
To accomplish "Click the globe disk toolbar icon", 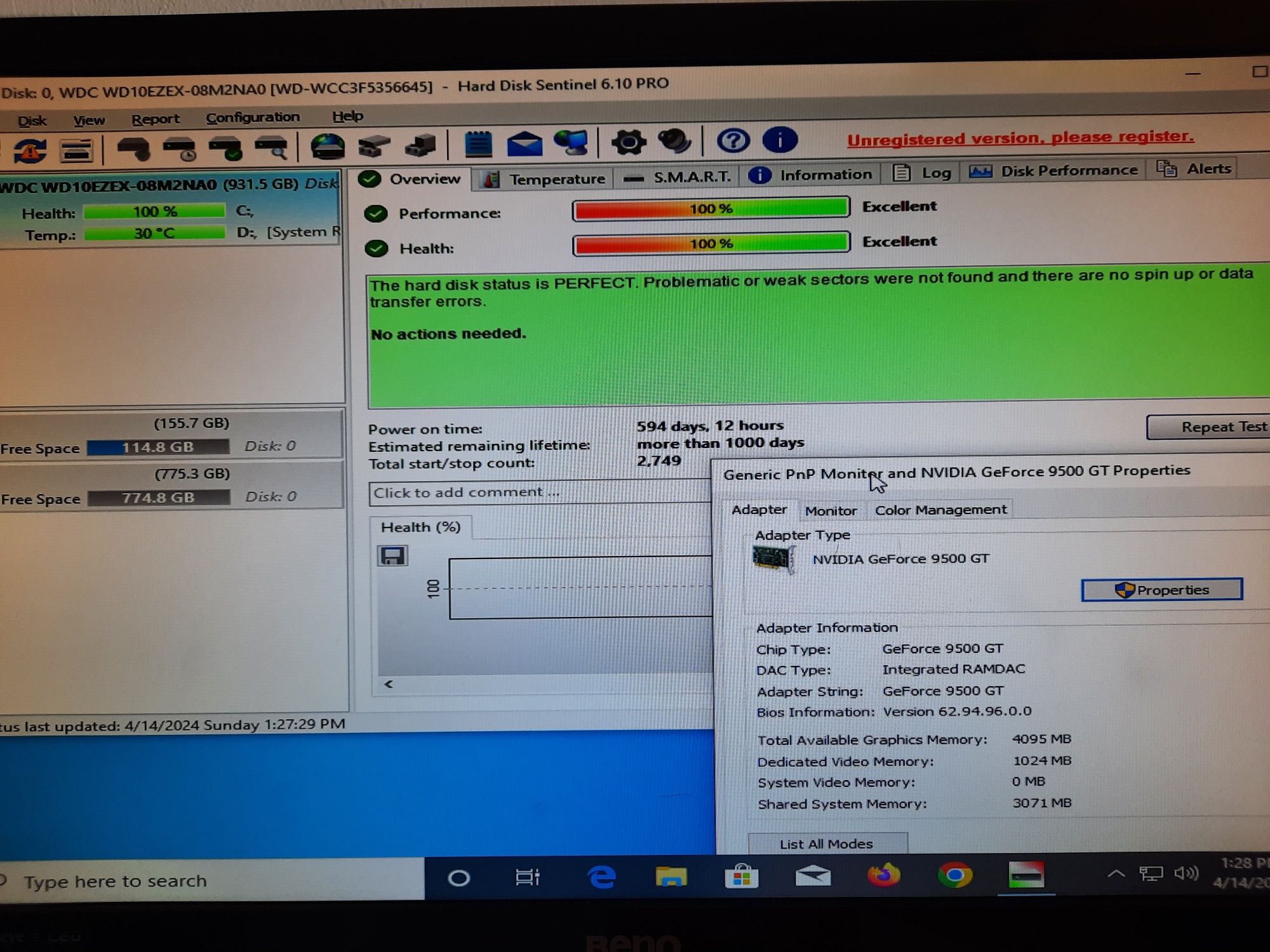I will pos(328,147).
